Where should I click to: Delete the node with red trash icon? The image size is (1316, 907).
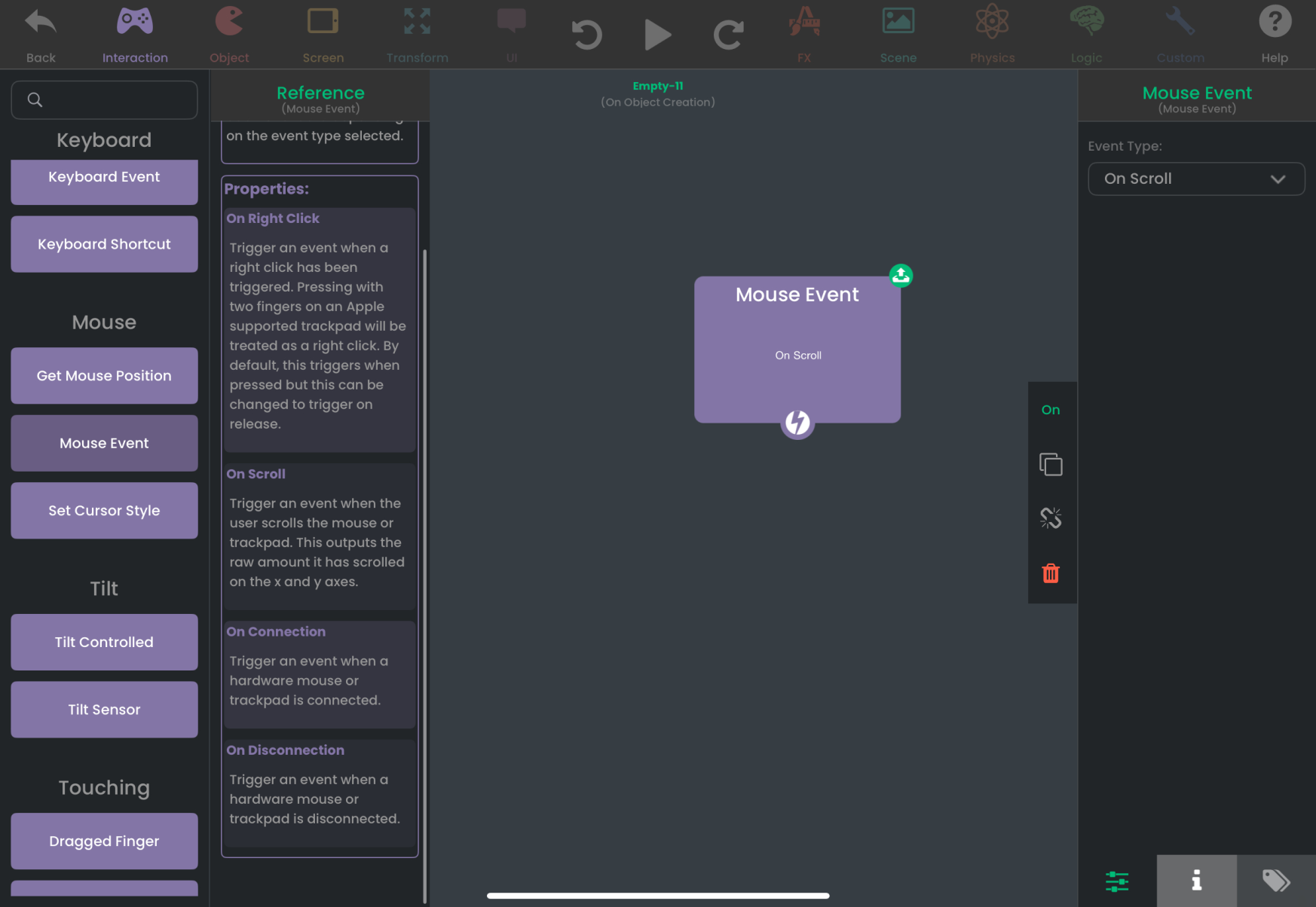click(x=1051, y=573)
